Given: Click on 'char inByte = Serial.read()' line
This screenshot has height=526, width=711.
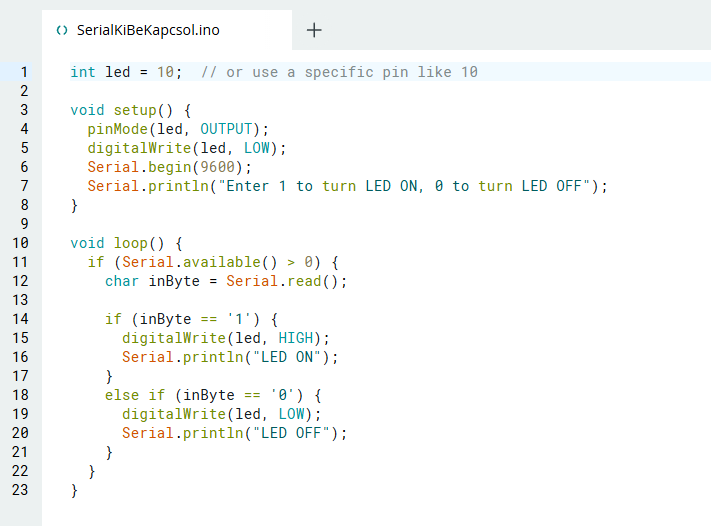Looking at the screenshot, I should click(x=226, y=281).
